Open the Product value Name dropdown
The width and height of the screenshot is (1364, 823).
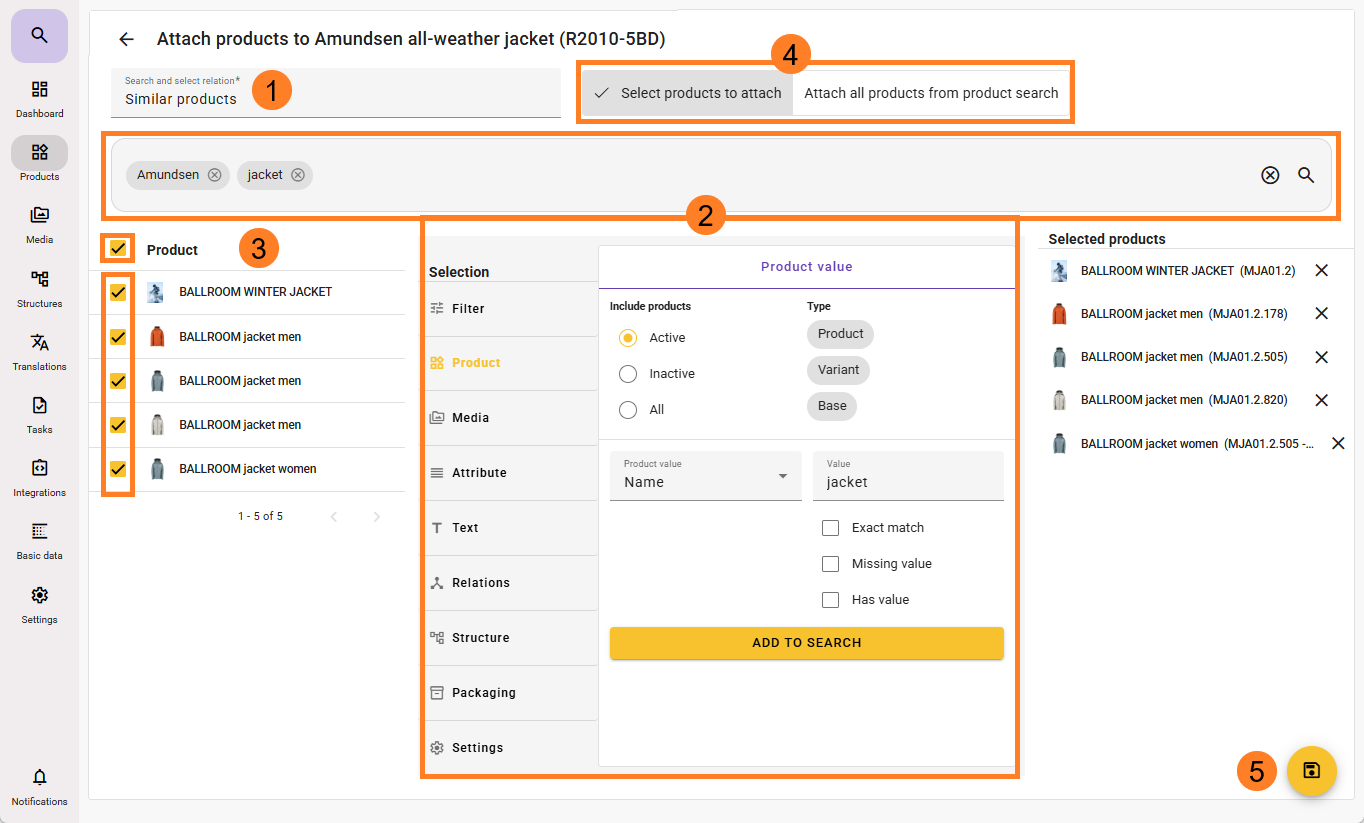click(705, 476)
